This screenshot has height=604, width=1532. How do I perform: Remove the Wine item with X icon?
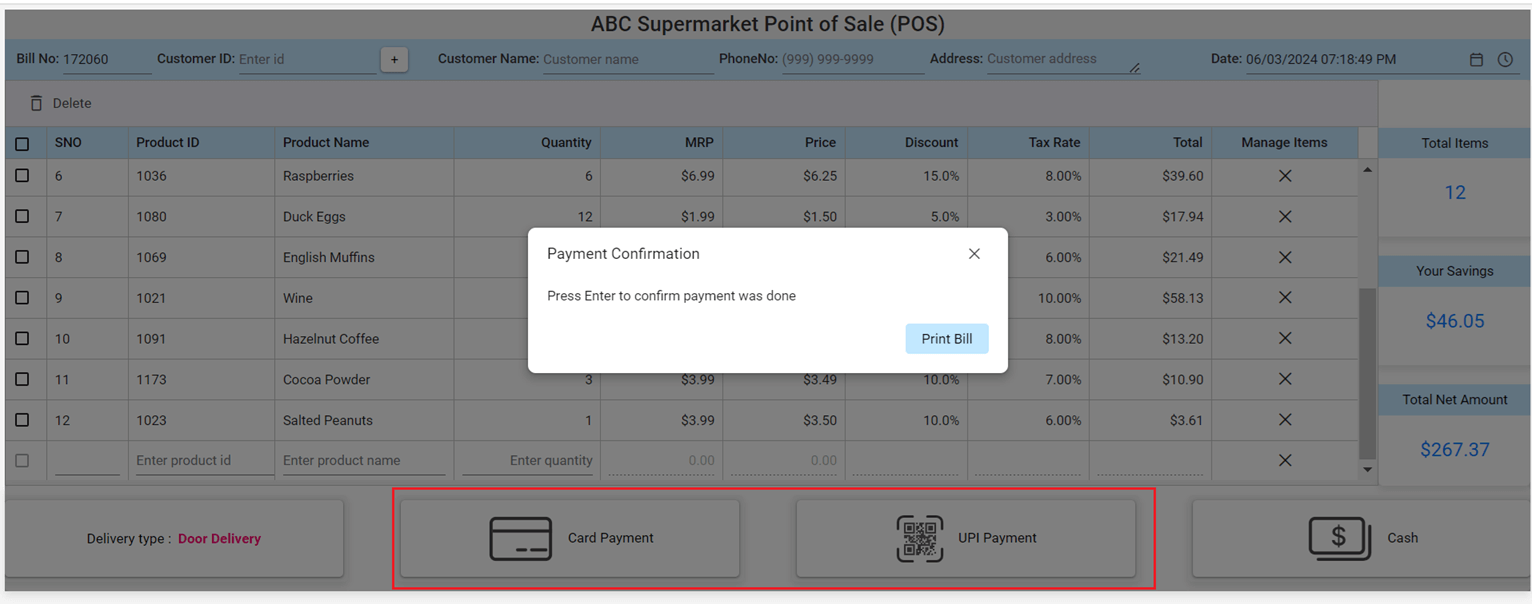pyautogui.click(x=1285, y=298)
